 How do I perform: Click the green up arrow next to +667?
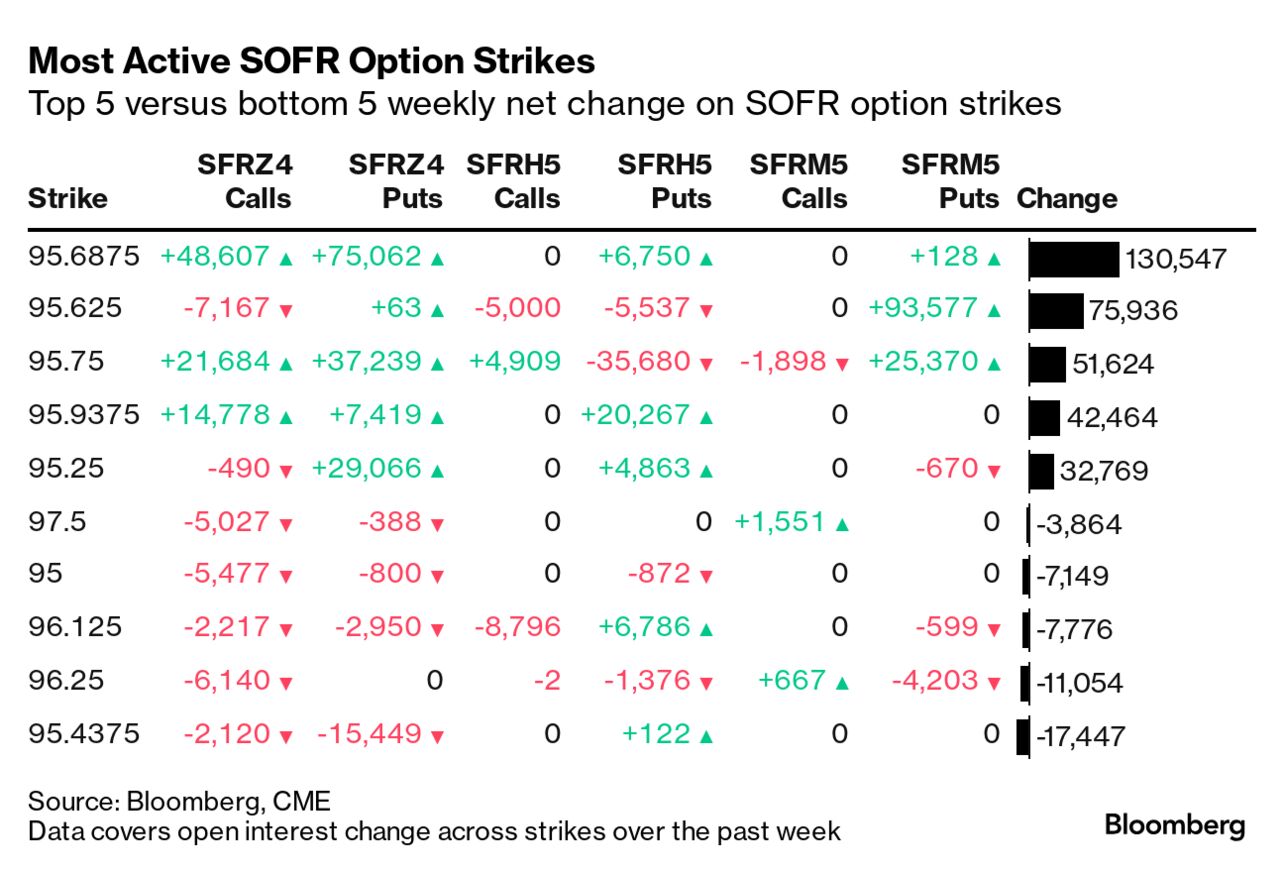click(x=841, y=683)
